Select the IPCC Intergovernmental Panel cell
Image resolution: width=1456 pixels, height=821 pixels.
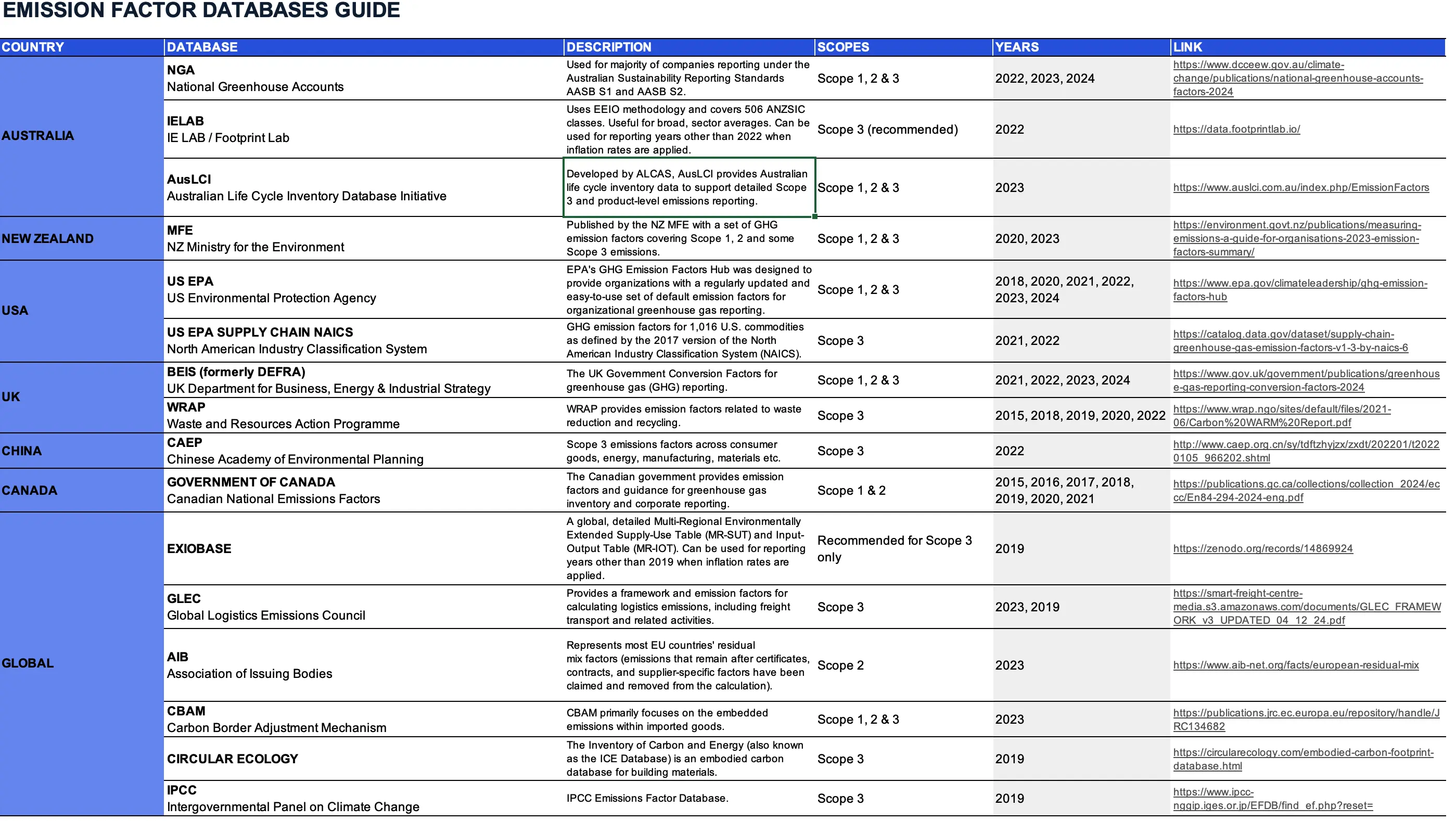pos(364,799)
